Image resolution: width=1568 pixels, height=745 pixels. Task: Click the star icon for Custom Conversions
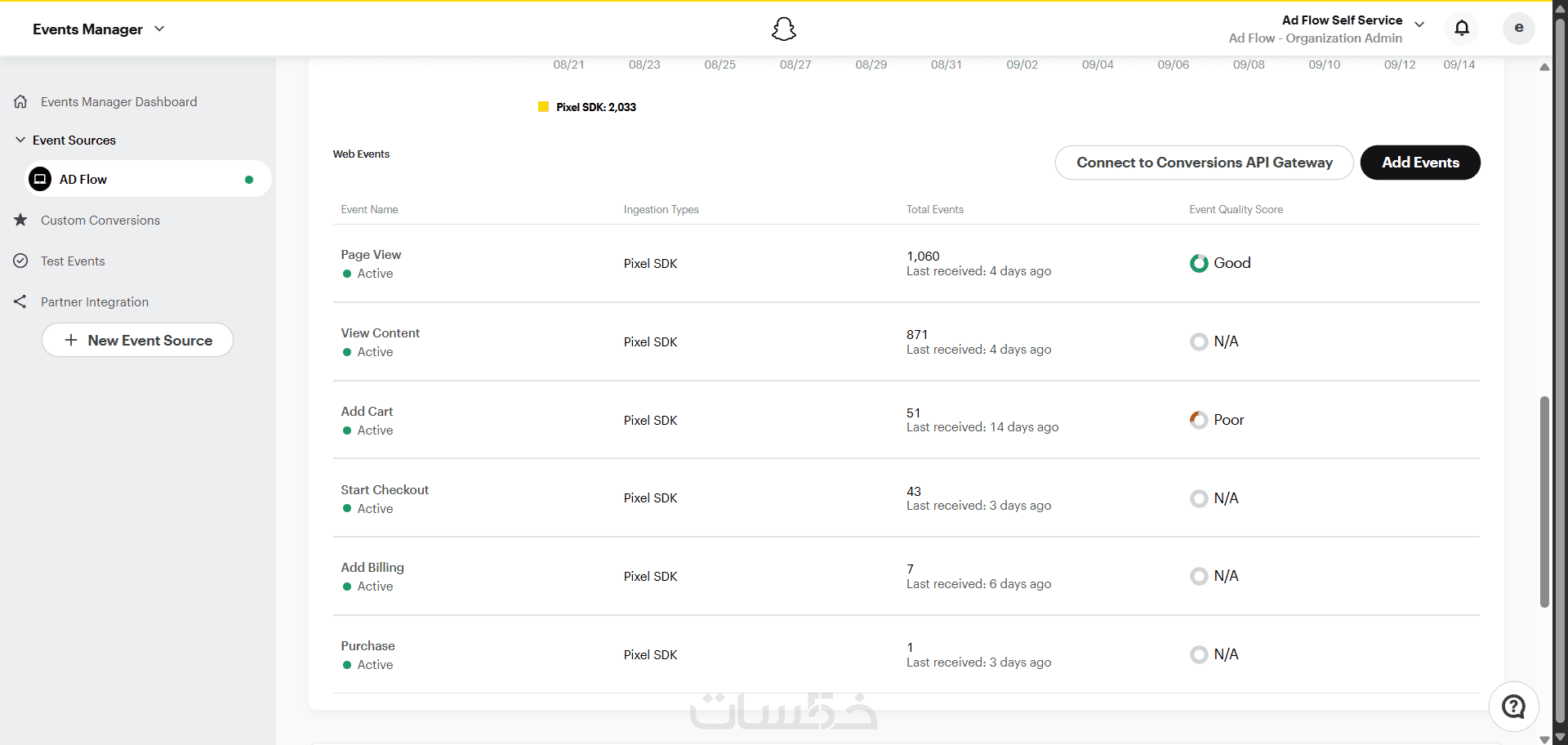[x=21, y=221]
